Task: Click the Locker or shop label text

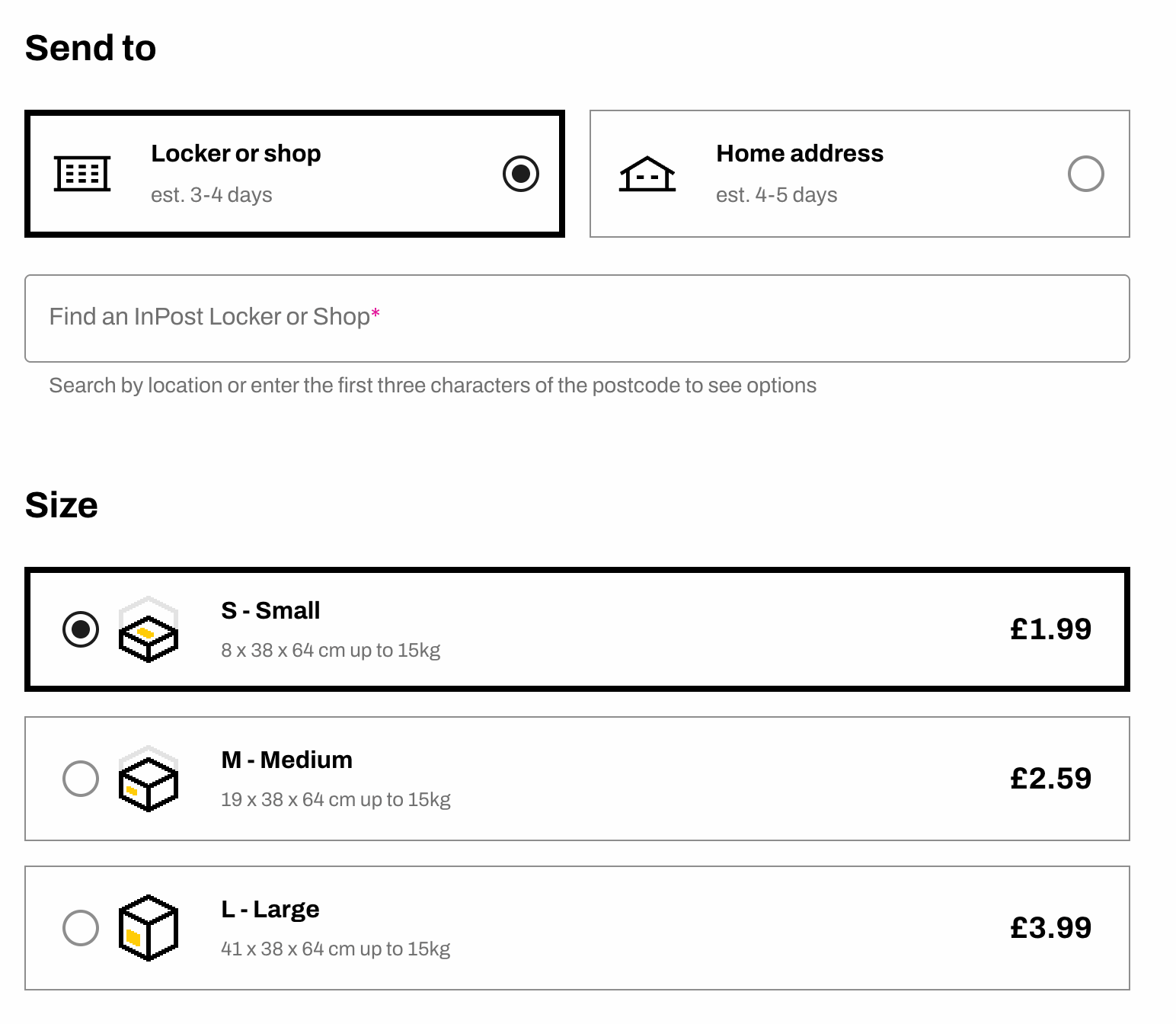Action: 236,153
